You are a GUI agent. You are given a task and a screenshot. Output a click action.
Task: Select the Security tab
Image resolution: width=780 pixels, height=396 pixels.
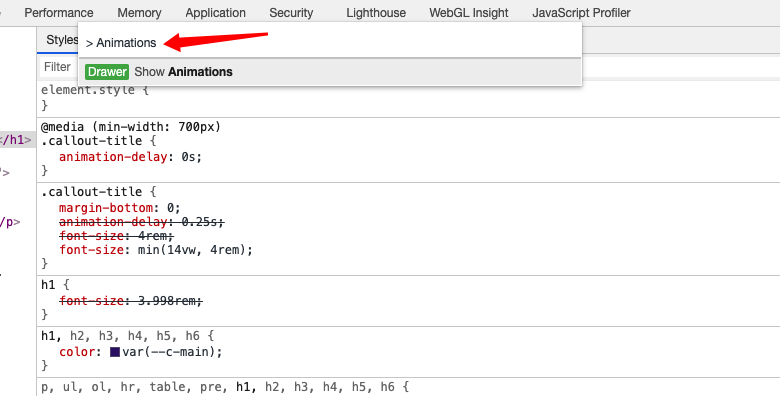tap(291, 13)
